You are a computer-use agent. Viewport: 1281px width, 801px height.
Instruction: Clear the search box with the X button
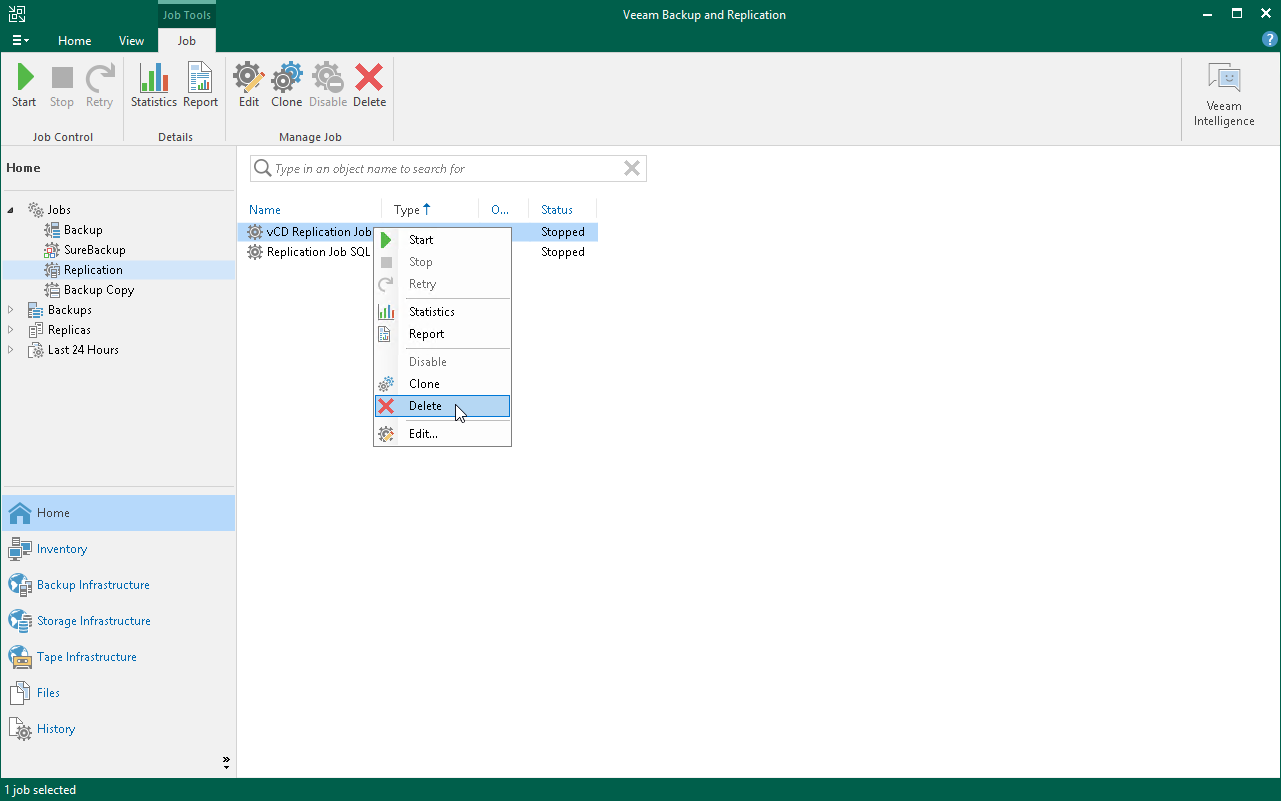(x=631, y=168)
